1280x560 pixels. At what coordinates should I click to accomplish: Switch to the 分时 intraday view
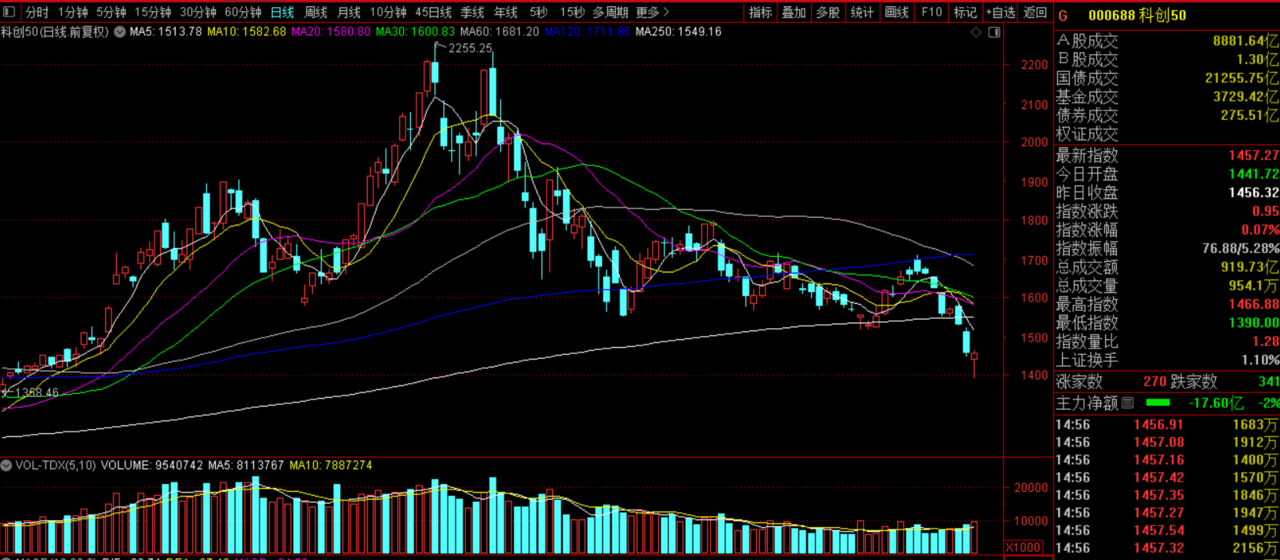(36, 13)
